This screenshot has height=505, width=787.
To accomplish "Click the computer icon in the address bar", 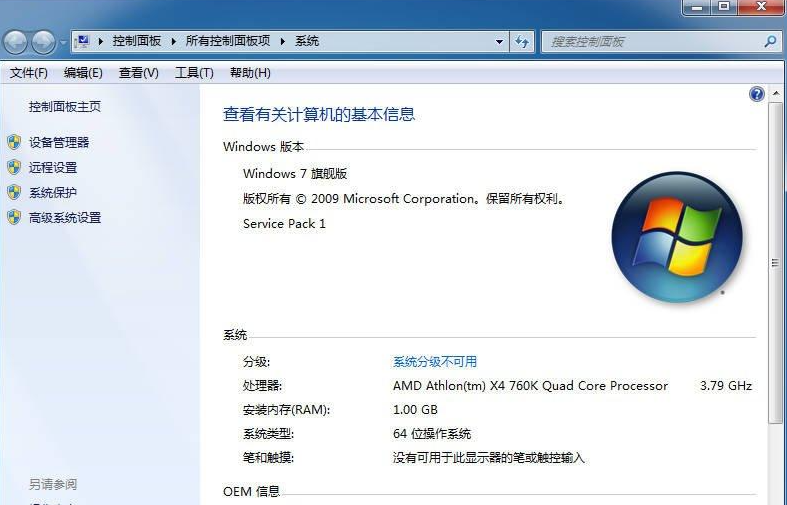I will tap(83, 41).
